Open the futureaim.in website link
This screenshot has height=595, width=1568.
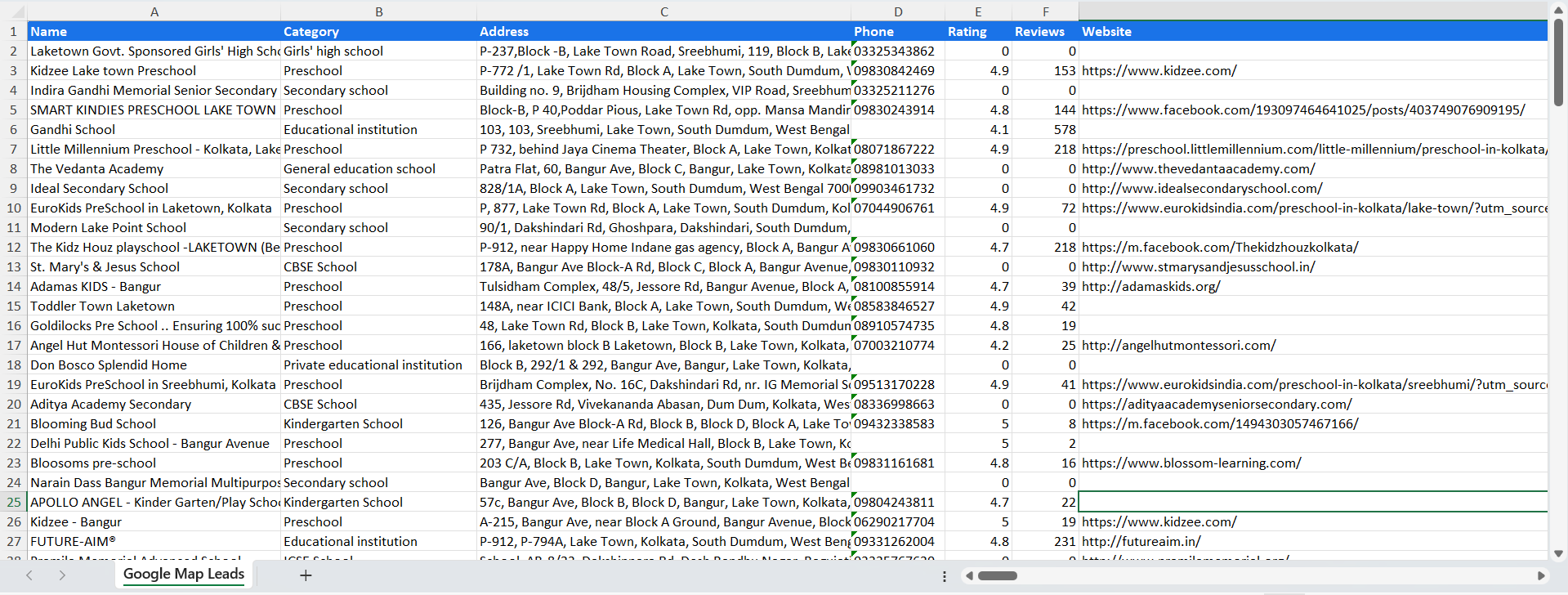(x=1141, y=541)
